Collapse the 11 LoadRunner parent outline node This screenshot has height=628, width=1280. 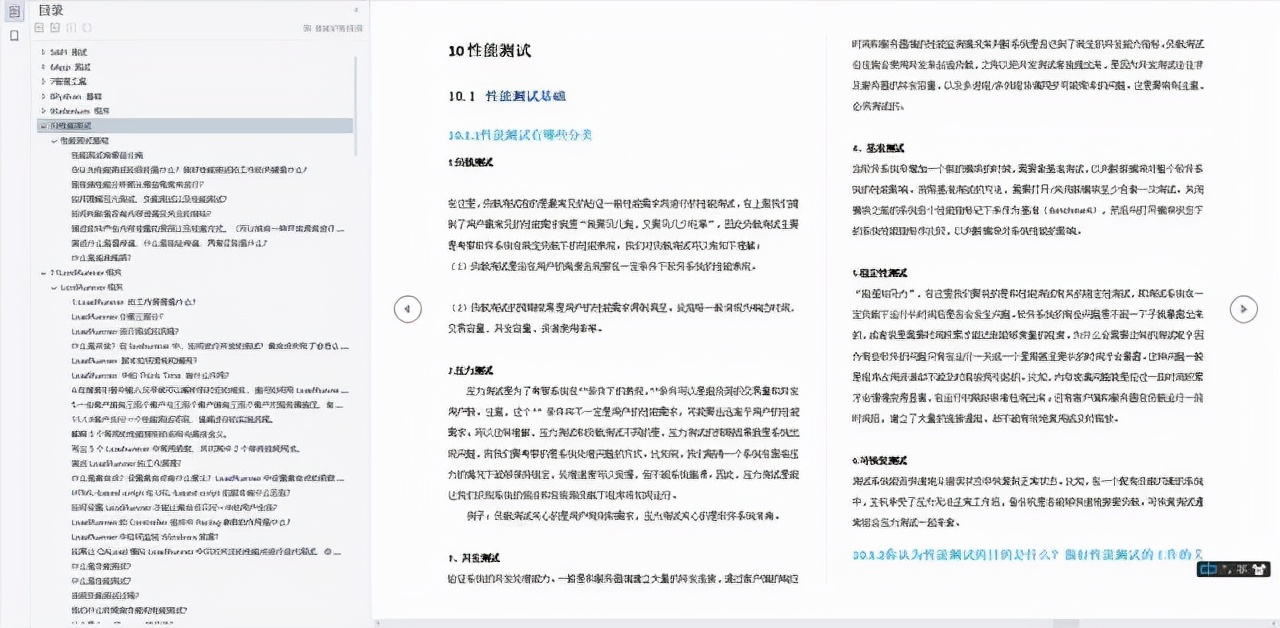coord(43,272)
